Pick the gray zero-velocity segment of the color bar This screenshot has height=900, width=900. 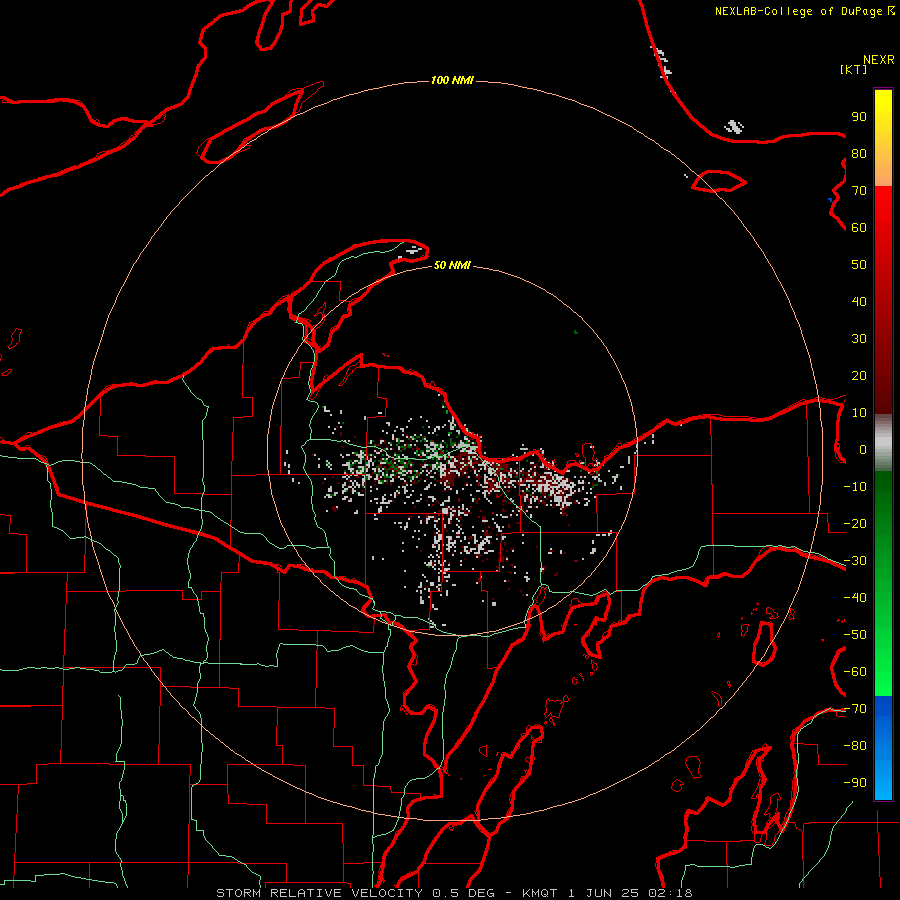pos(883,443)
